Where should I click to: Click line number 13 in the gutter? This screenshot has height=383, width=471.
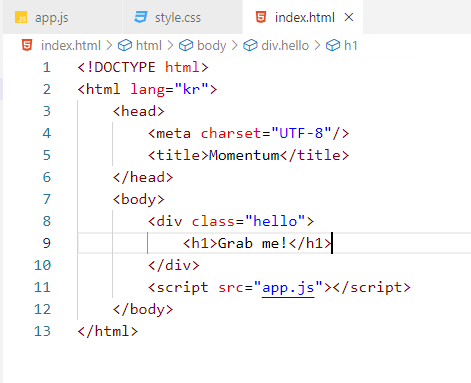click(42, 331)
